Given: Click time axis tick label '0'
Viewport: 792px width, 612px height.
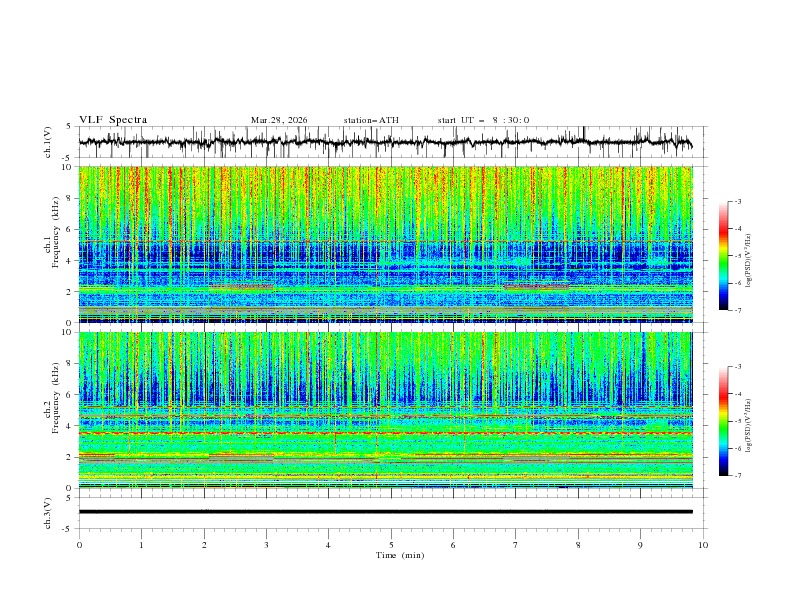Looking at the screenshot, I should (x=79, y=545).
